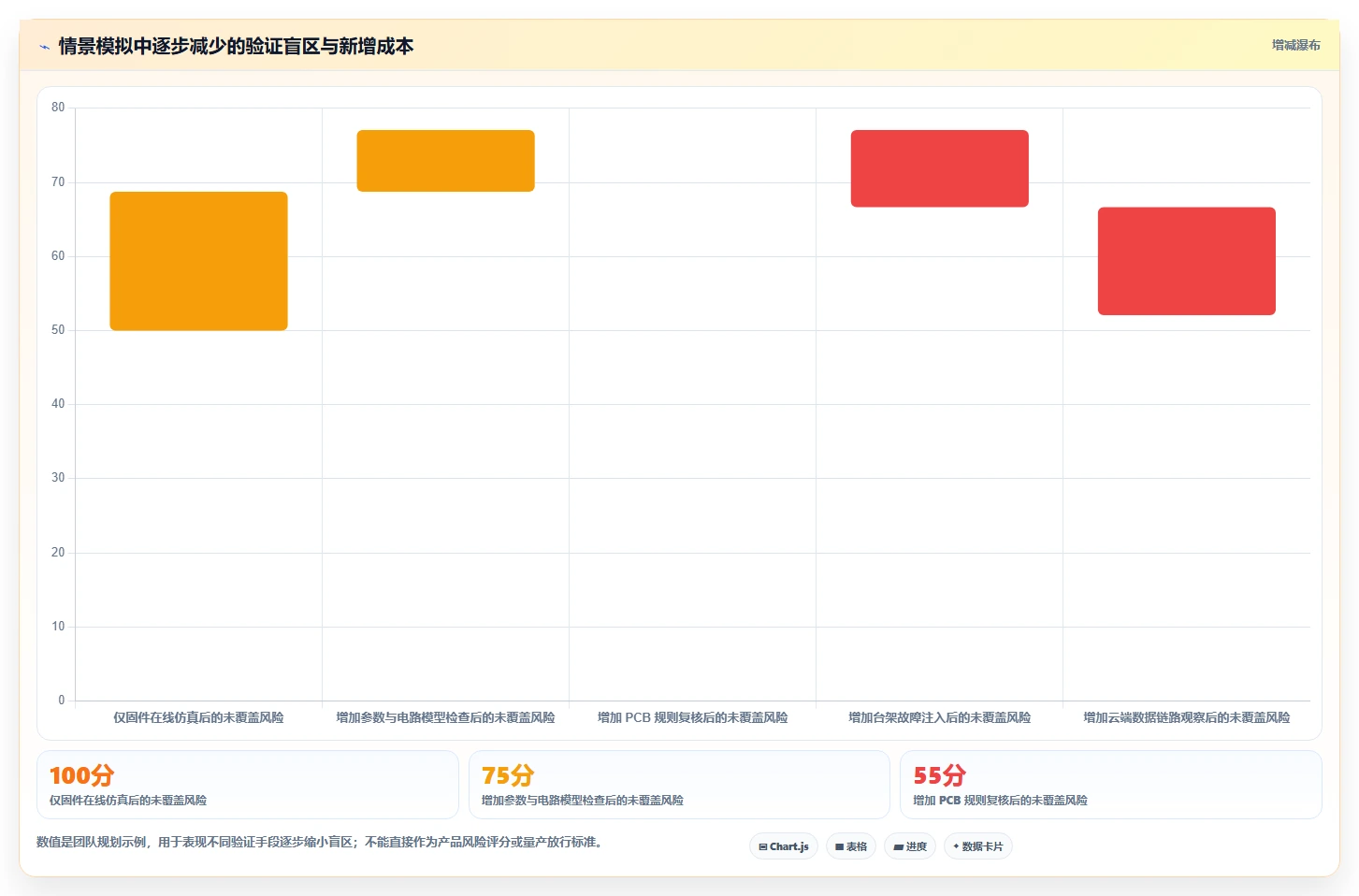1359x896 pixels.
Task: Click the footnote starting 数值是团队规划示例
Action: (x=322, y=842)
